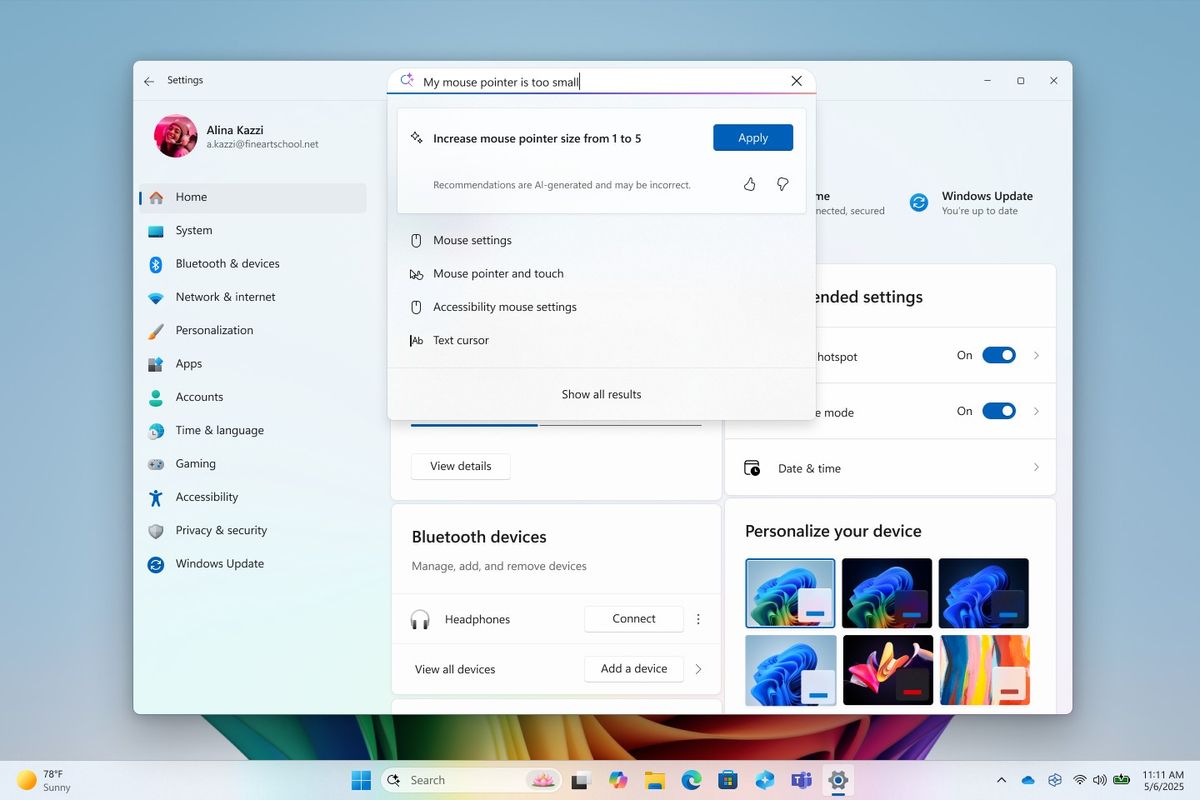The width and height of the screenshot is (1200, 800).
Task: Expand hidden icons in the system tray
Action: (1001, 779)
